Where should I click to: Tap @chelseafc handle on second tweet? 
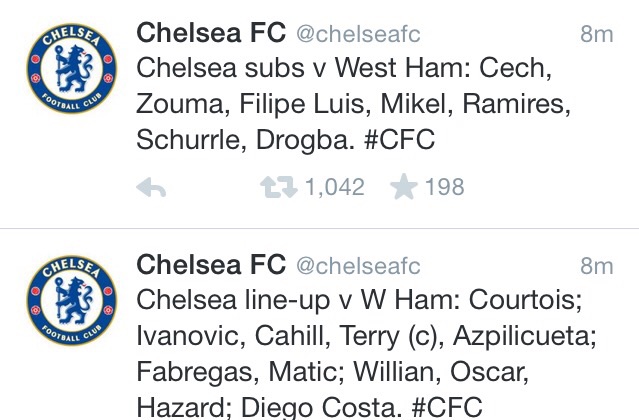[358, 266]
